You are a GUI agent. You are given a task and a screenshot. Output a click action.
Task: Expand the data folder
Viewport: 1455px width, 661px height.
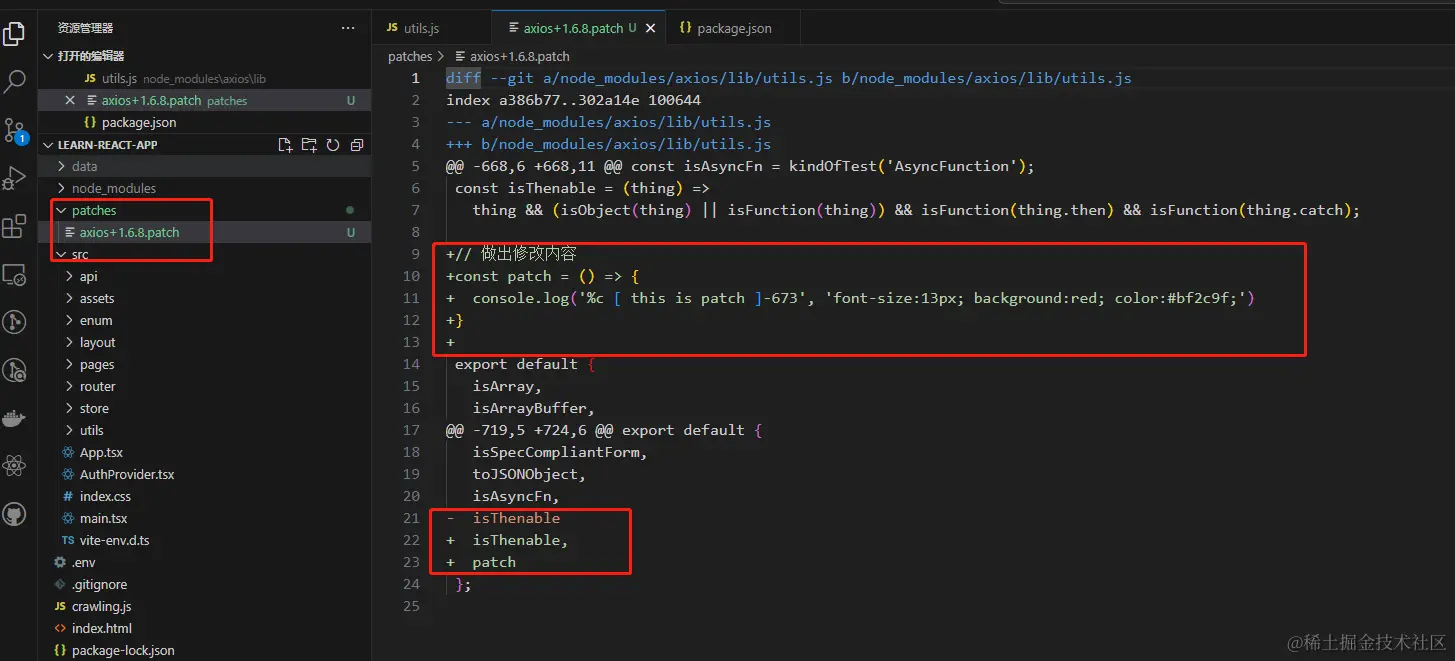[62, 166]
